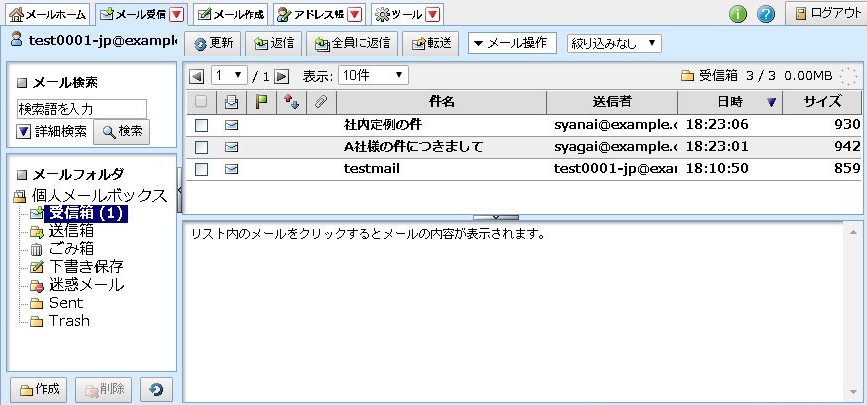Sort by the green flag column icon
Screen dimensions: 867x405
pos(261,101)
